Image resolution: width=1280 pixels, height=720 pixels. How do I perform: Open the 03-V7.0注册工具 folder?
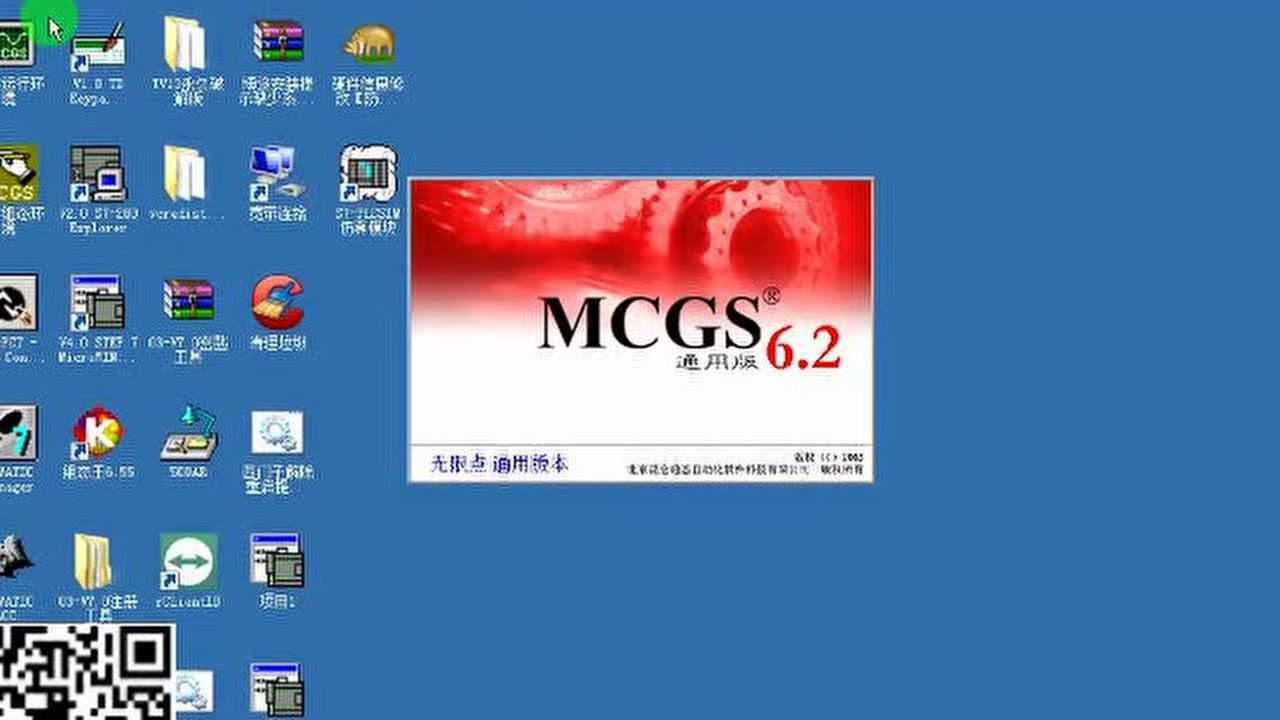click(92, 560)
